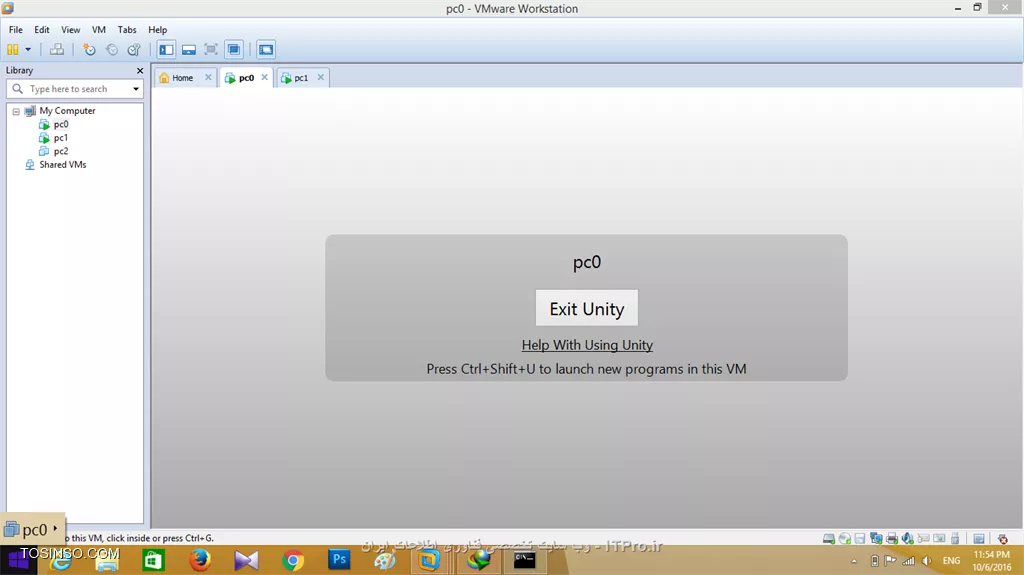Open the Library search filter dropdown
1024x575 pixels.
coord(136,89)
